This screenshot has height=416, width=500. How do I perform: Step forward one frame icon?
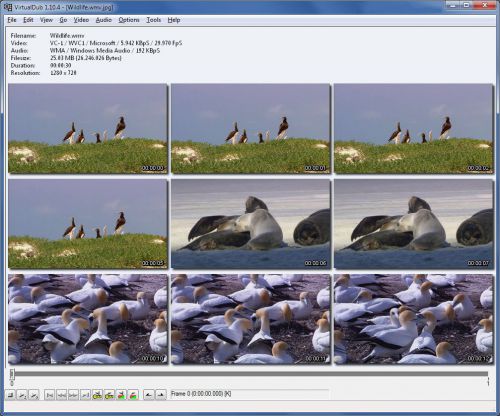coord(73,395)
